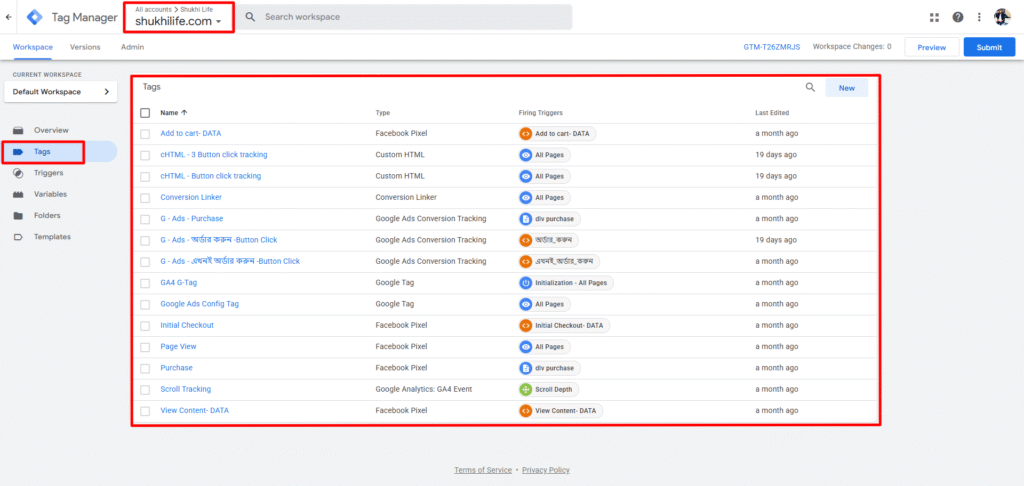Open the cHTML - Button click tracking tag

pyautogui.click(x=210, y=176)
